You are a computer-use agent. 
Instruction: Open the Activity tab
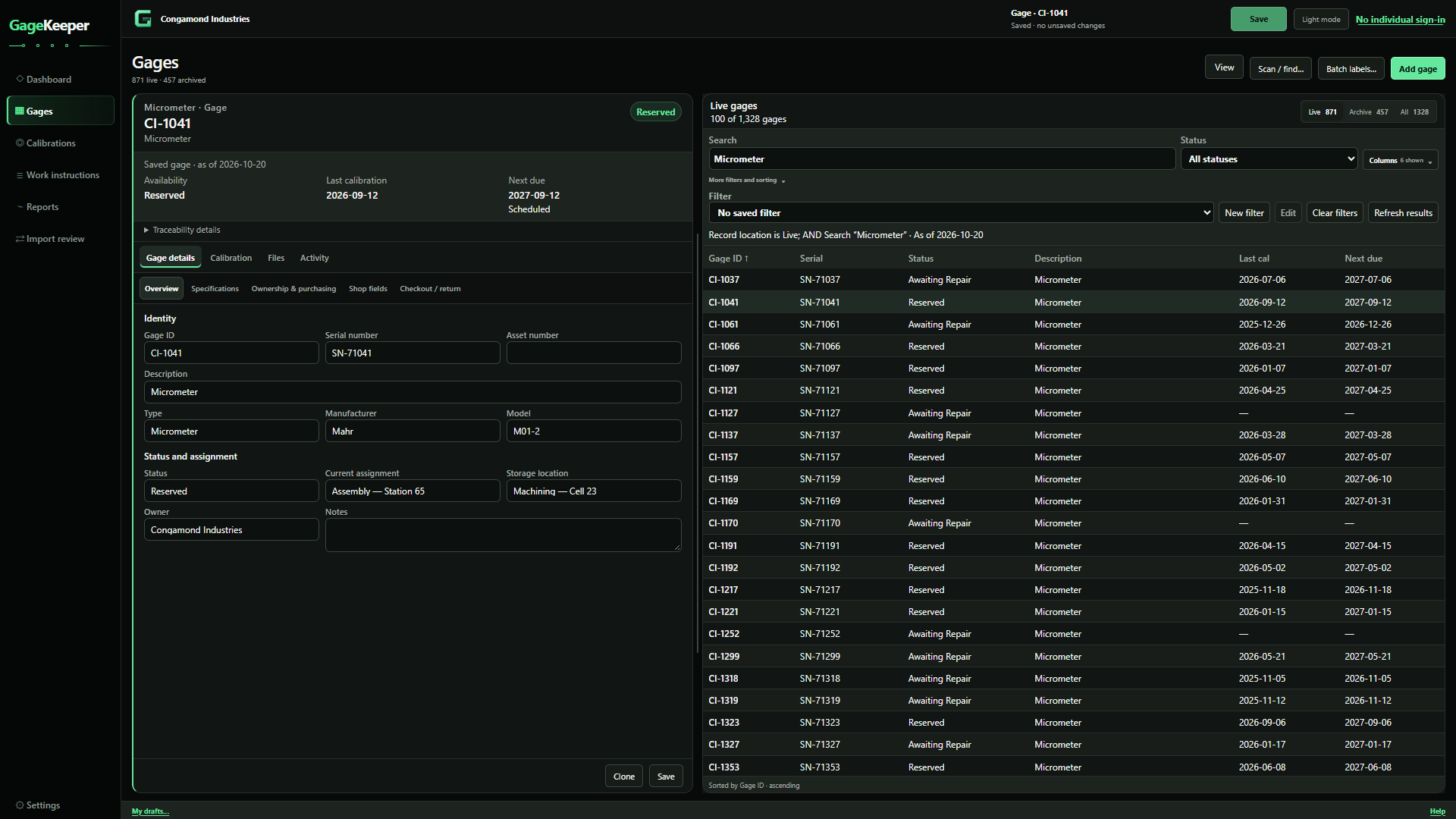coord(314,258)
